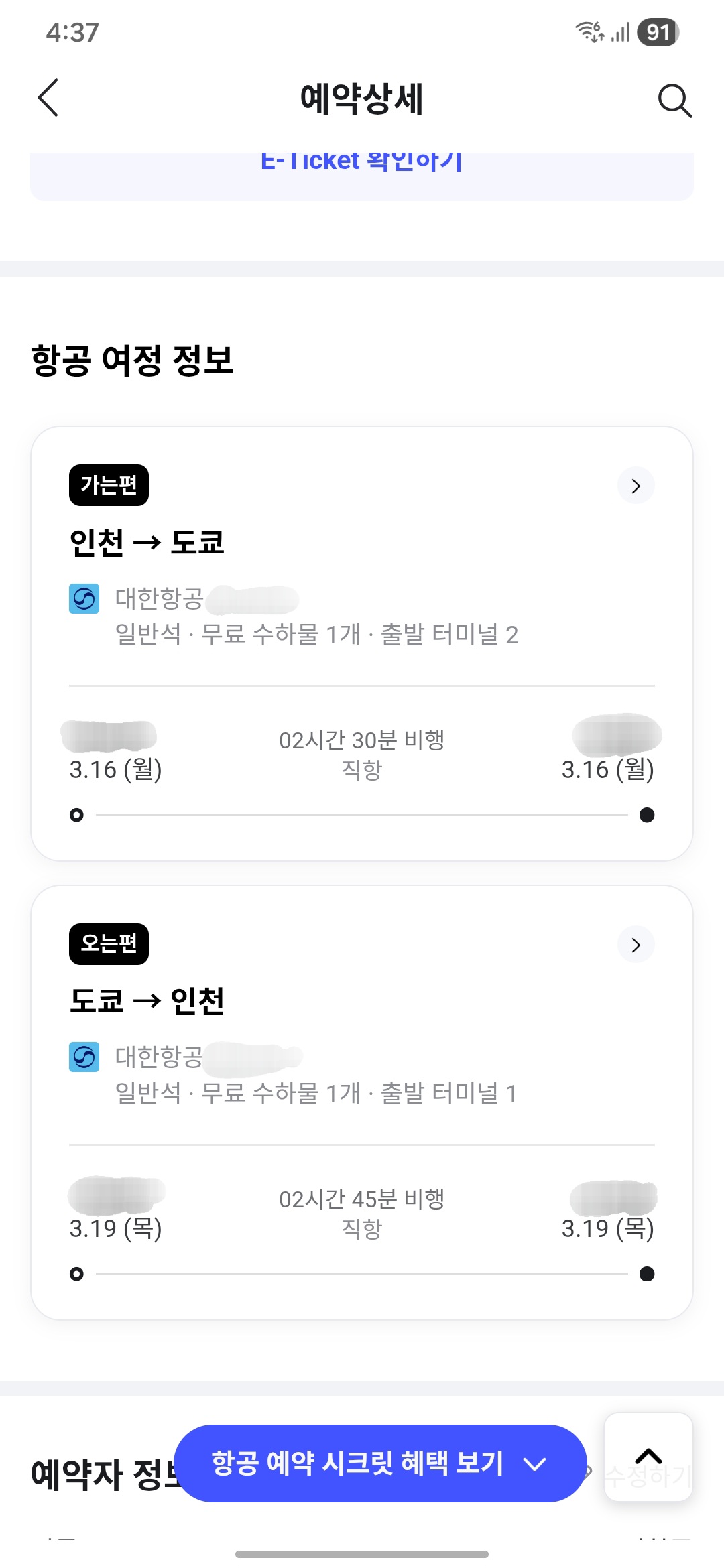This screenshot has width=724, height=1568.
Task: Tap the home gesture bar
Action: (362, 1554)
